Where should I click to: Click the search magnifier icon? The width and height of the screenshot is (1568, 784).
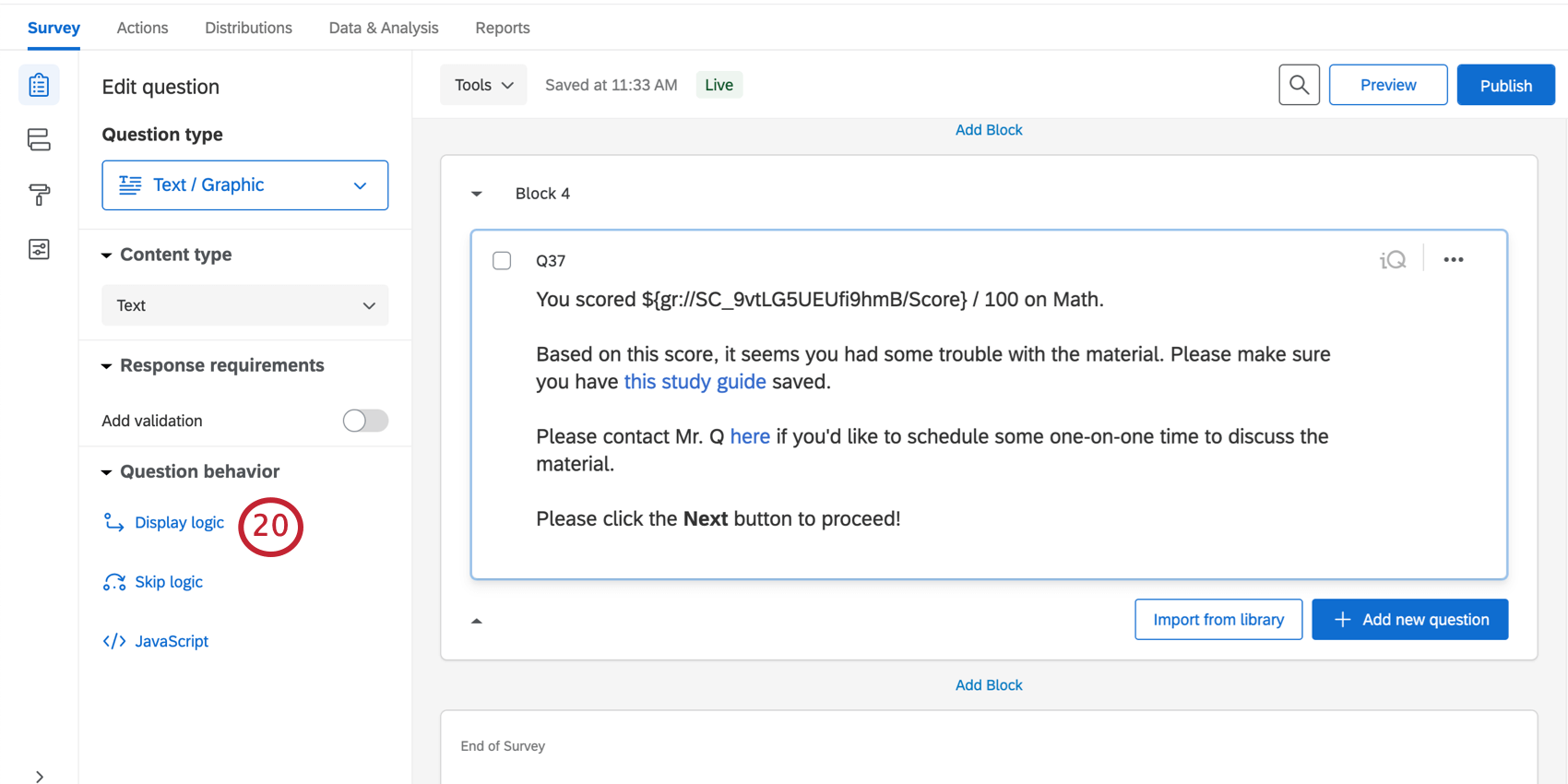pos(1299,85)
